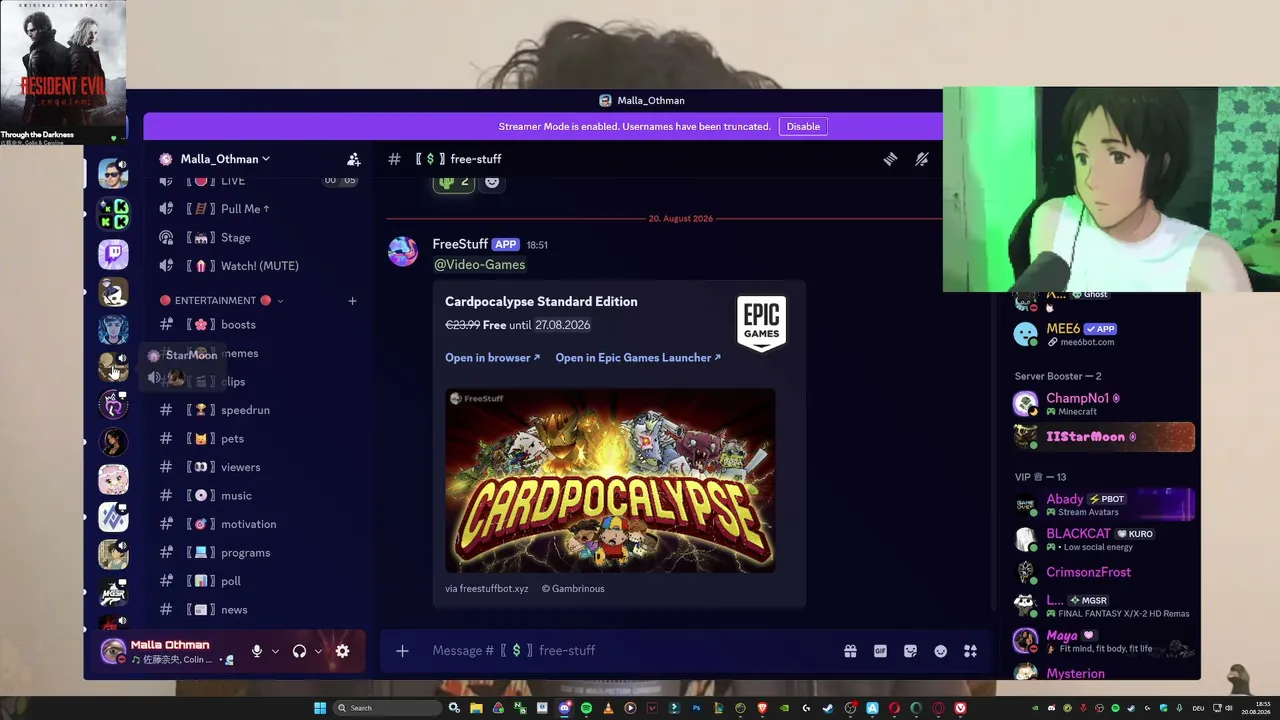Toggle the headphones deafen button
Screen dimensions: 1280x720
coord(299,651)
